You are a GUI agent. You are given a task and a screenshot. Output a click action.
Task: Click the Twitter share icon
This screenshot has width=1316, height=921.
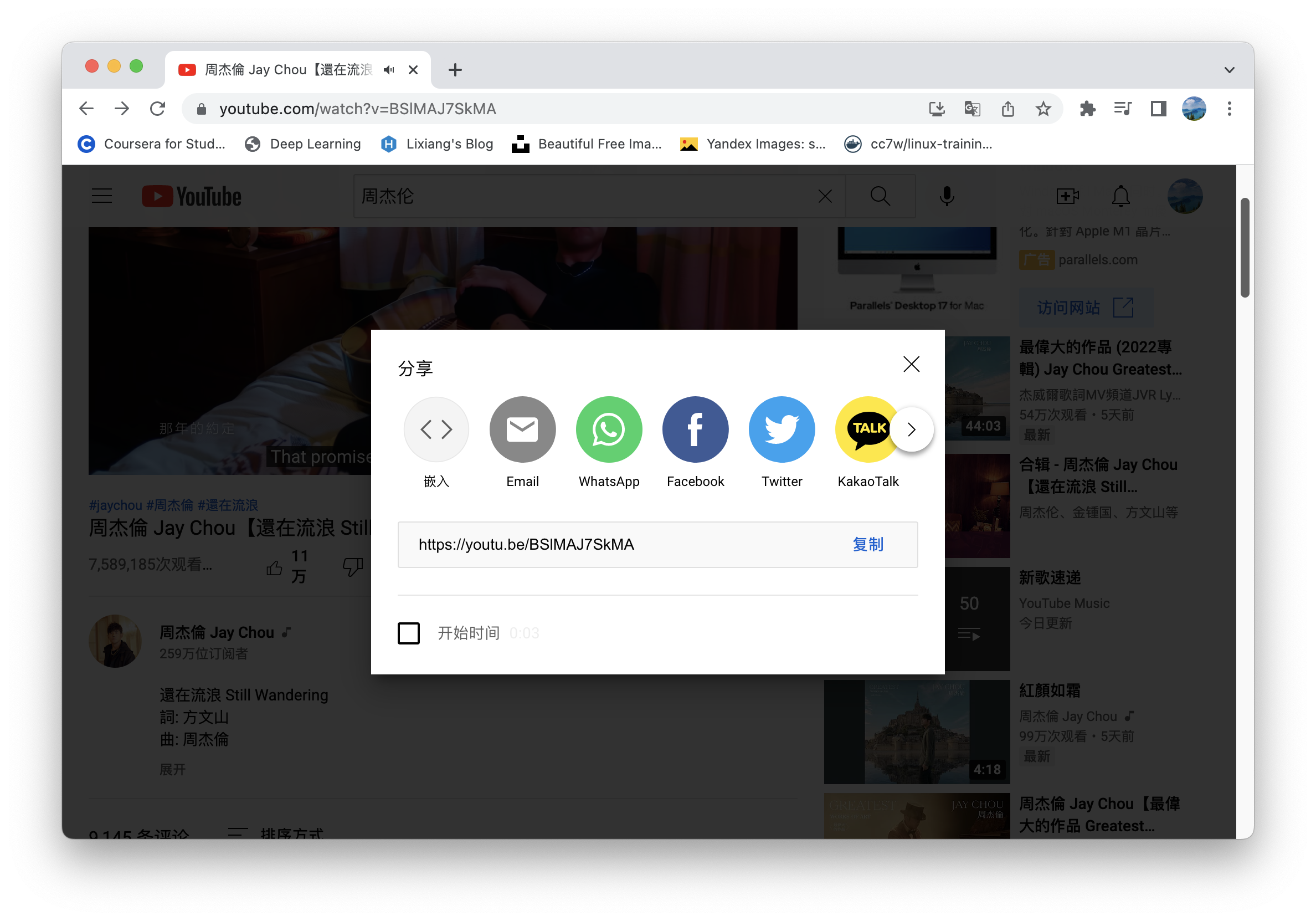click(x=781, y=429)
